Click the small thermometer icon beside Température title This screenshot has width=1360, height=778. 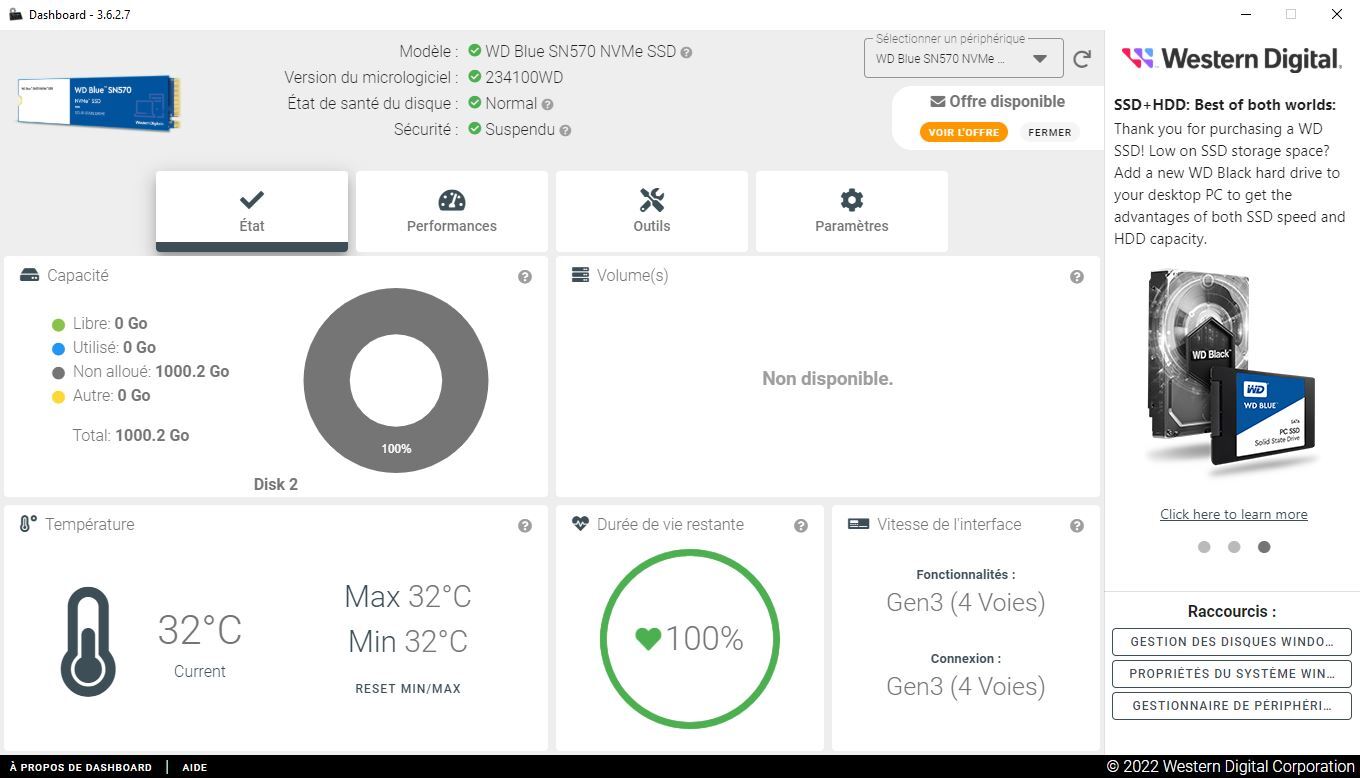pyautogui.click(x=28, y=524)
